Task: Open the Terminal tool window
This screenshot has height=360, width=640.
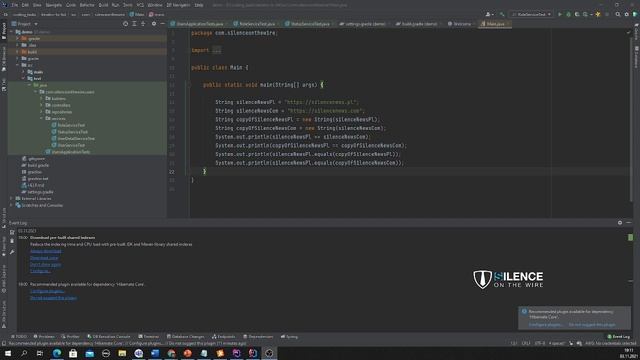Action: [149, 337]
